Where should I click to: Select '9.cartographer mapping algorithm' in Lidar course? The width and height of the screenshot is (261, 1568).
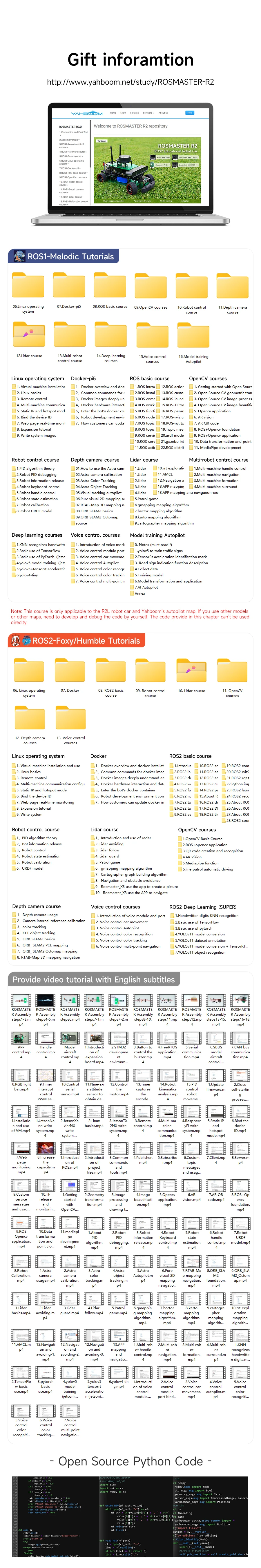[x=163, y=523]
